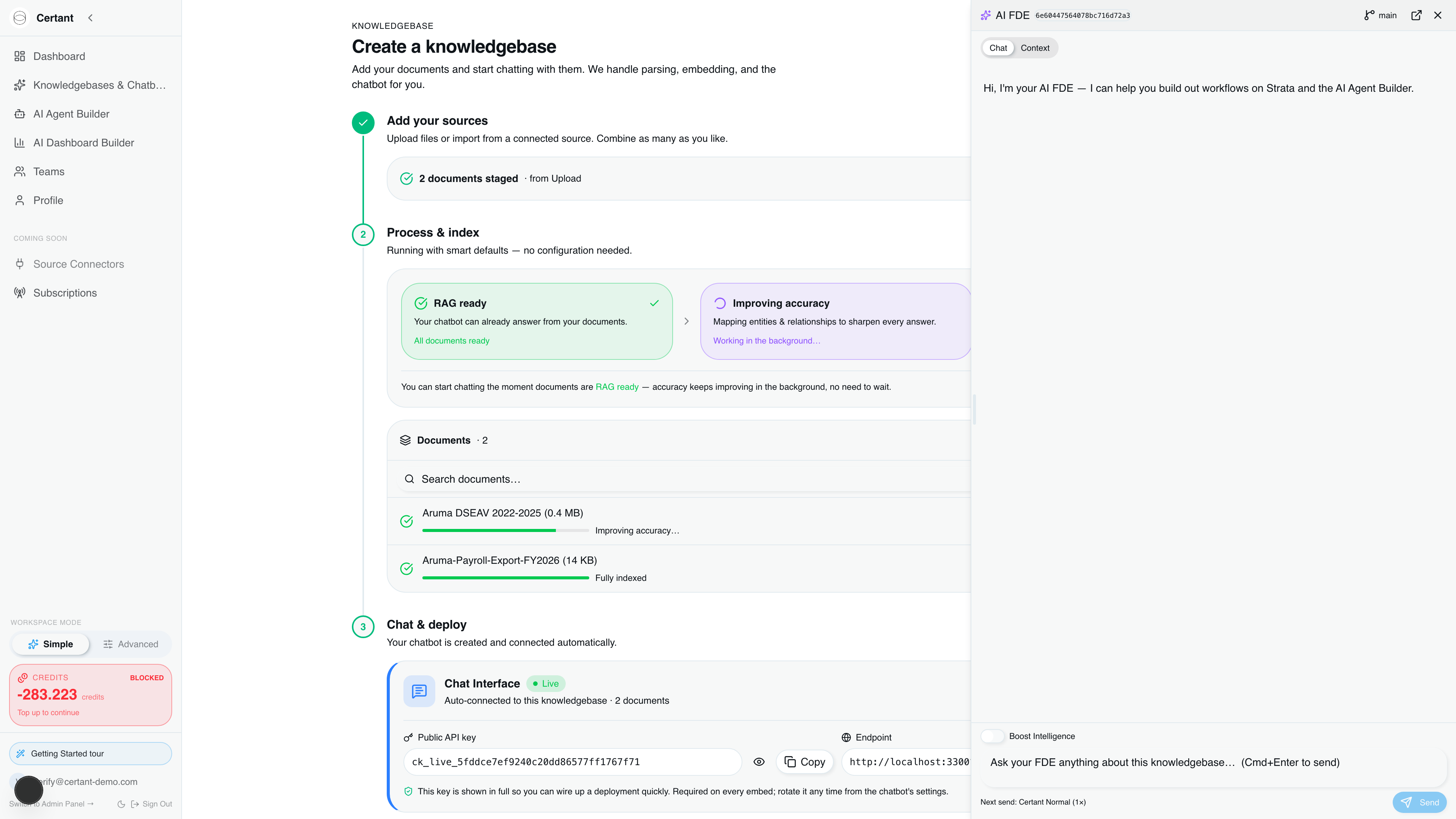The image size is (1456, 819).
Task: Click the RAG ready check circle icon
Action: [420, 303]
